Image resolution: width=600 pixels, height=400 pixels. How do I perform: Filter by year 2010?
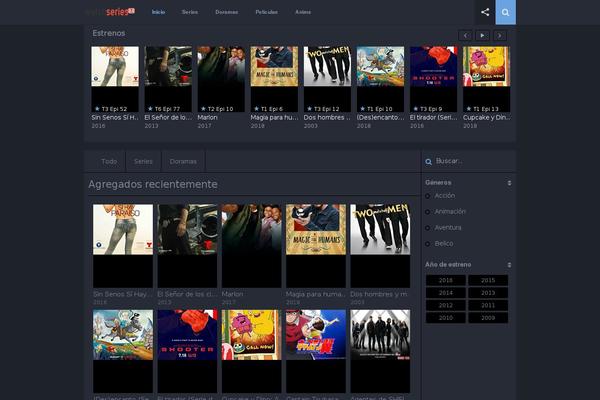click(446, 318)
